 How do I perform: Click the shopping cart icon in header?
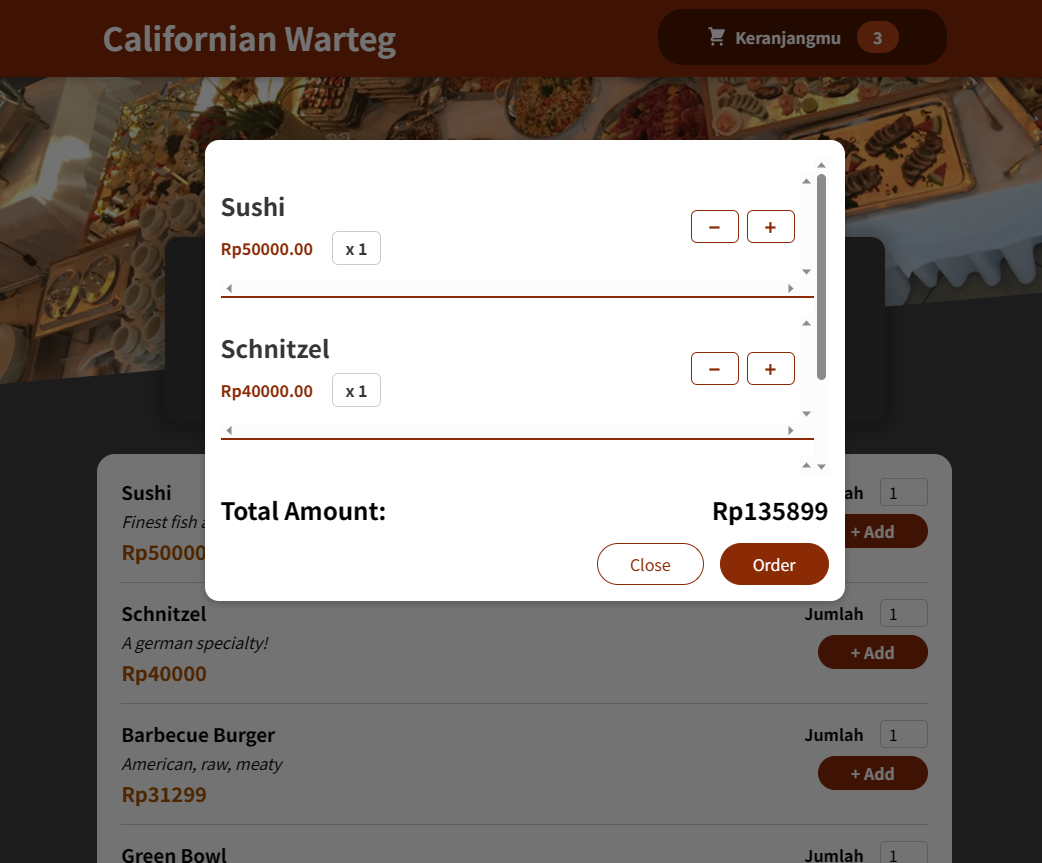tap(716, 38)
